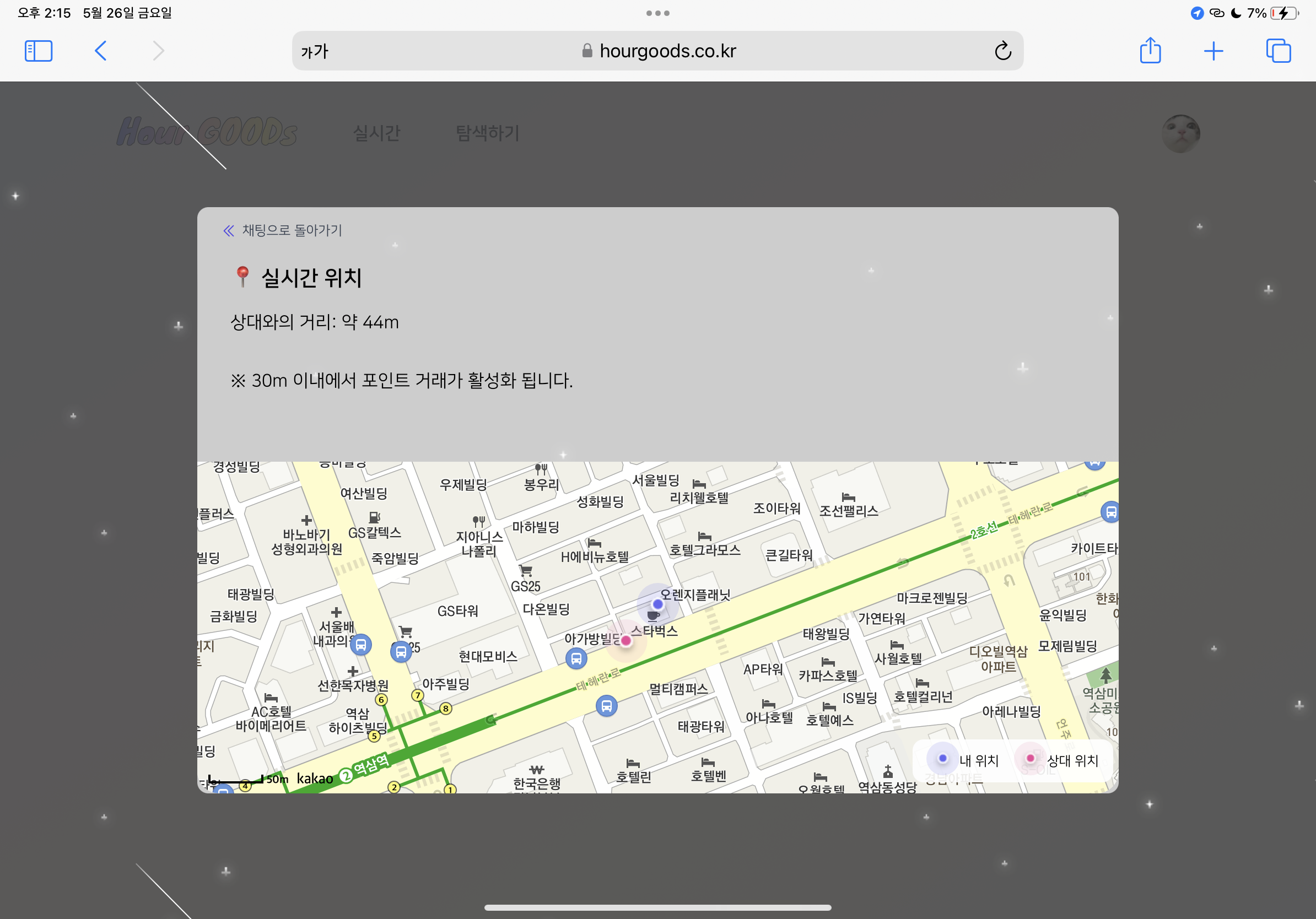Open the 실시간 menu item
Image resolution: width=1316 pixels, height=919 pixels.
click(x=376, y=133)
